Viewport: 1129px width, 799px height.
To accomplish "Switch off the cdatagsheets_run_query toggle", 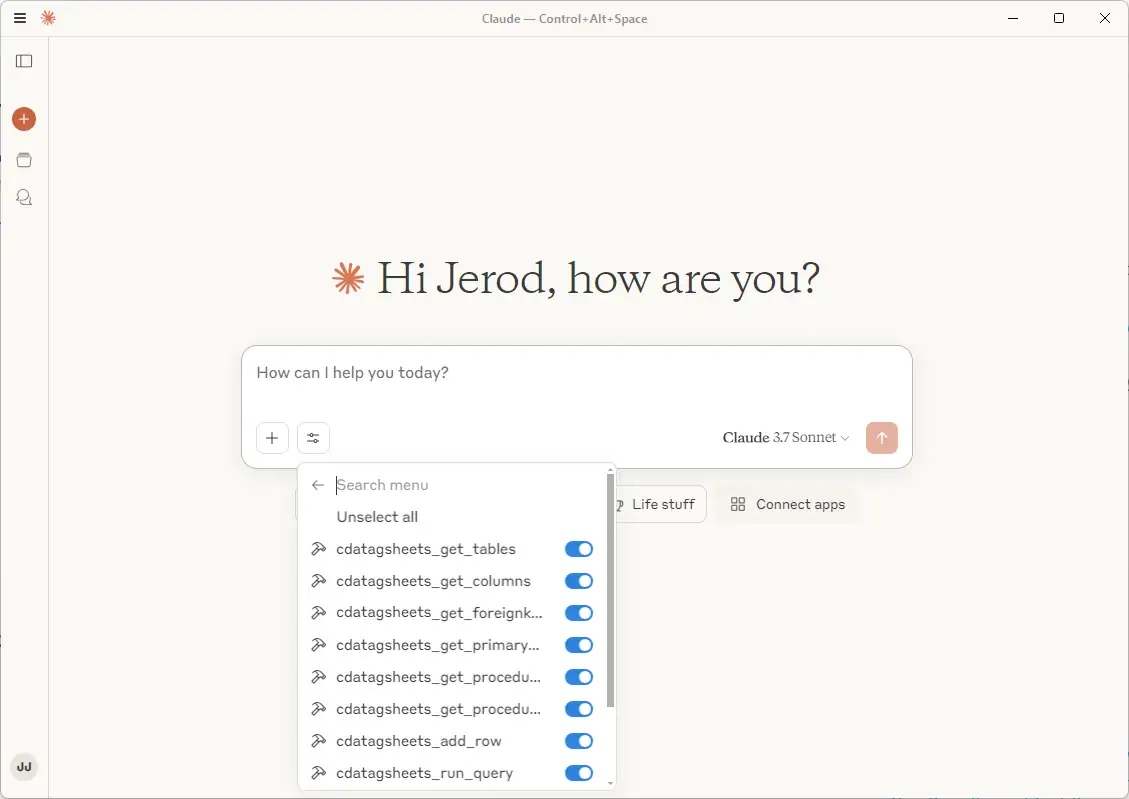I will [x=578, y=773].
